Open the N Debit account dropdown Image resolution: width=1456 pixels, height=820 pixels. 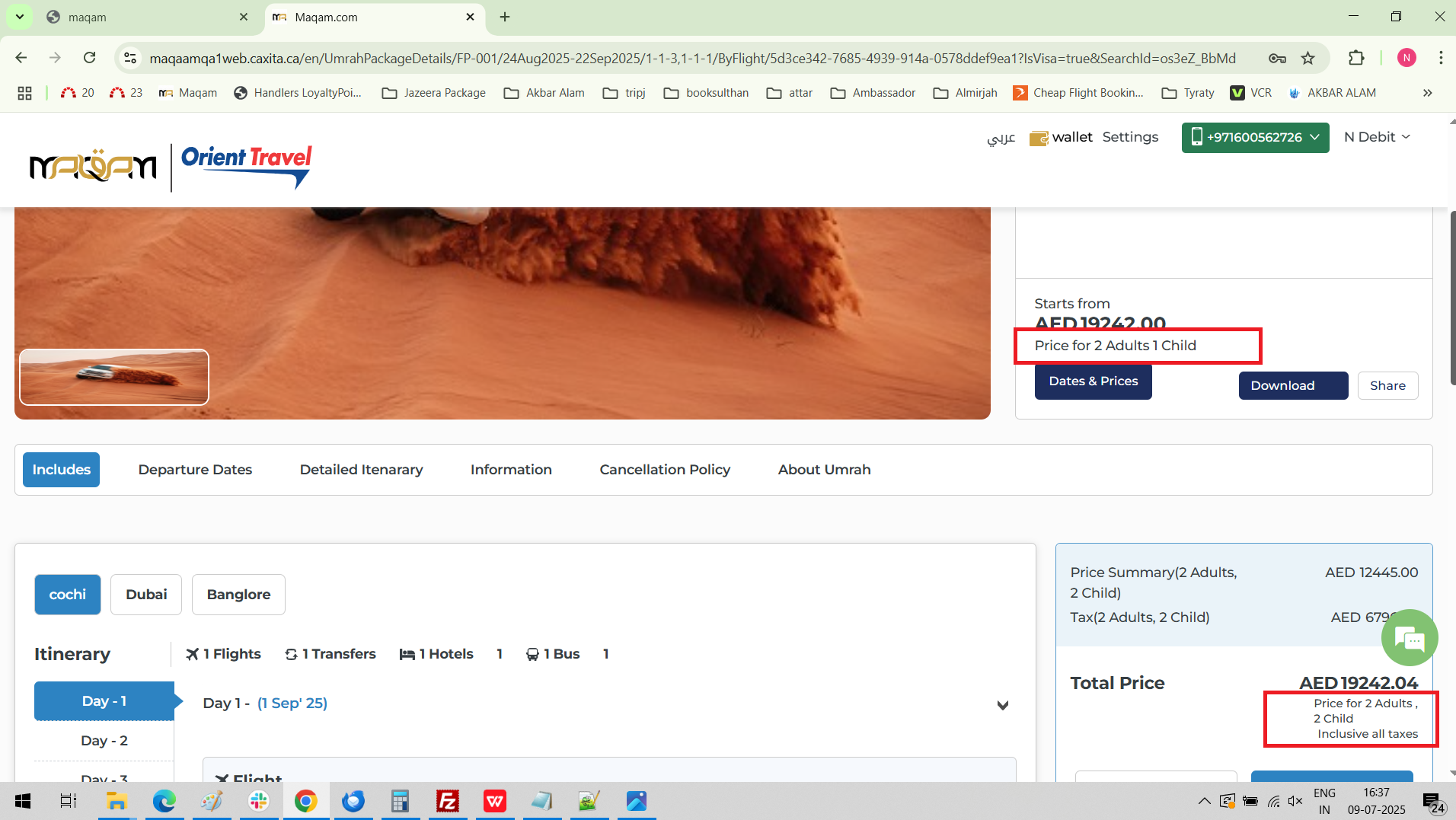pyautogui.click(x=1377, y=137)
